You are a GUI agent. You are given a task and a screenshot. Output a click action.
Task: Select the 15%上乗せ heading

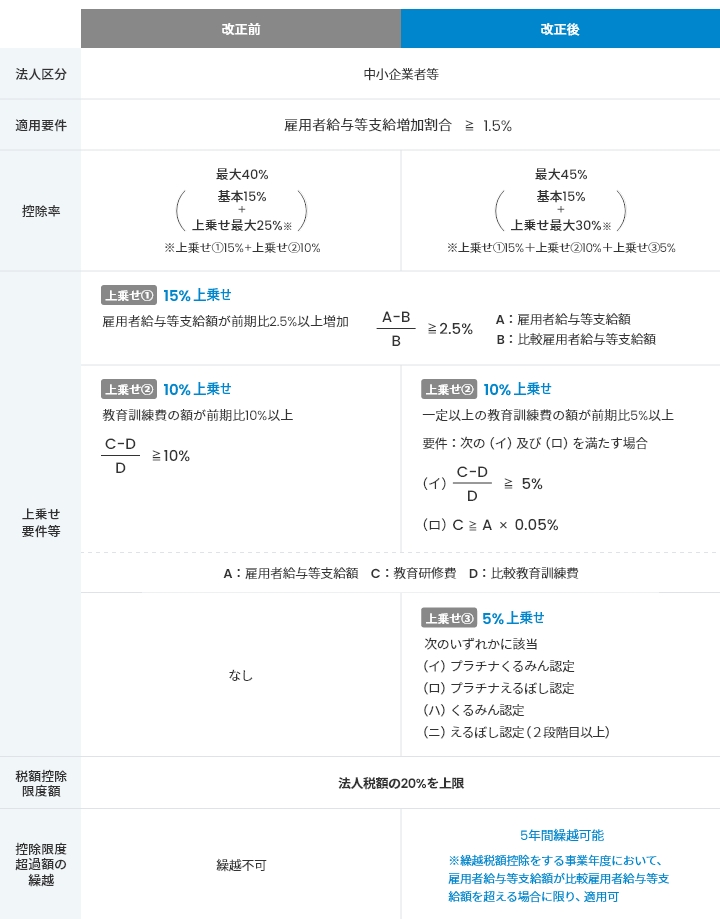pyautogui.click(x=197, y=295)
